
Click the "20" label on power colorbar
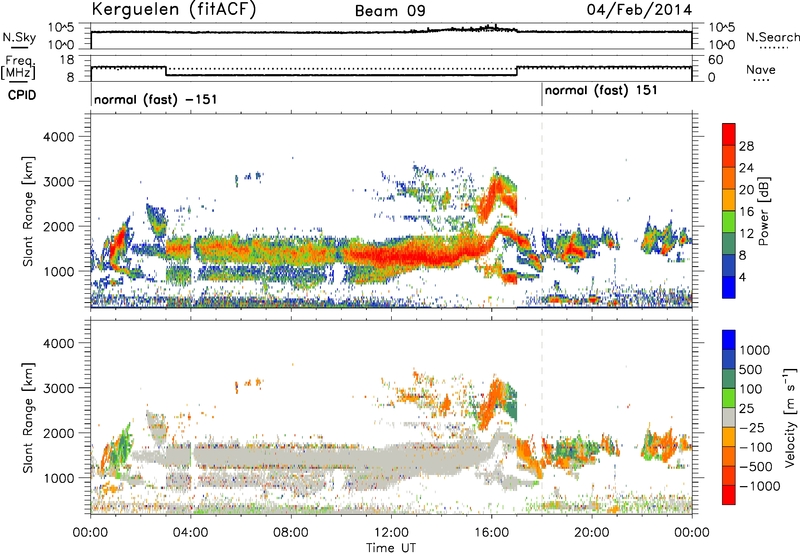tap(746, 190)
